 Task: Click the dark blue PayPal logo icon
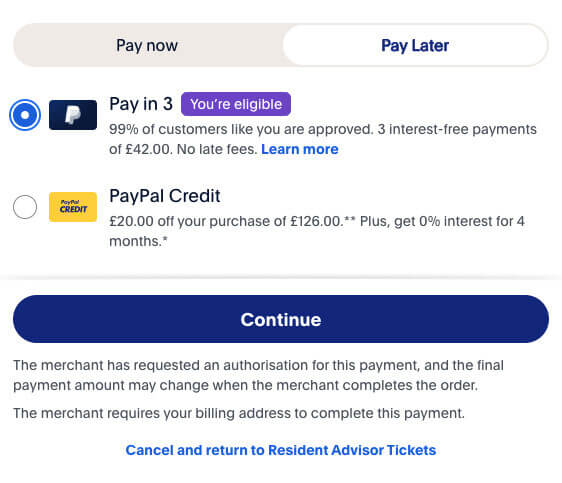[x=73, y=115]
